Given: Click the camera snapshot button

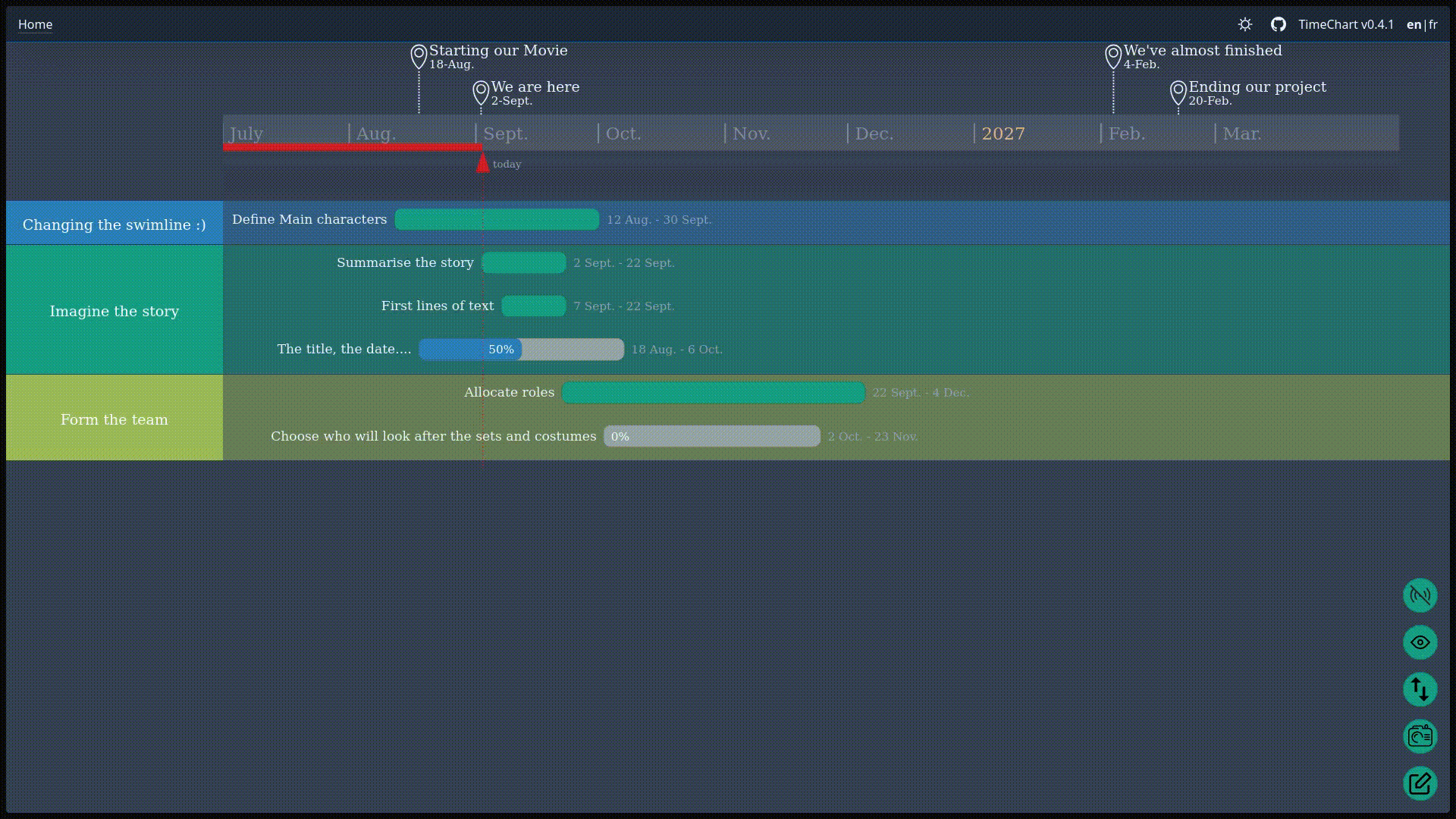Looking at the screenshot, I should pos(1420,736).
